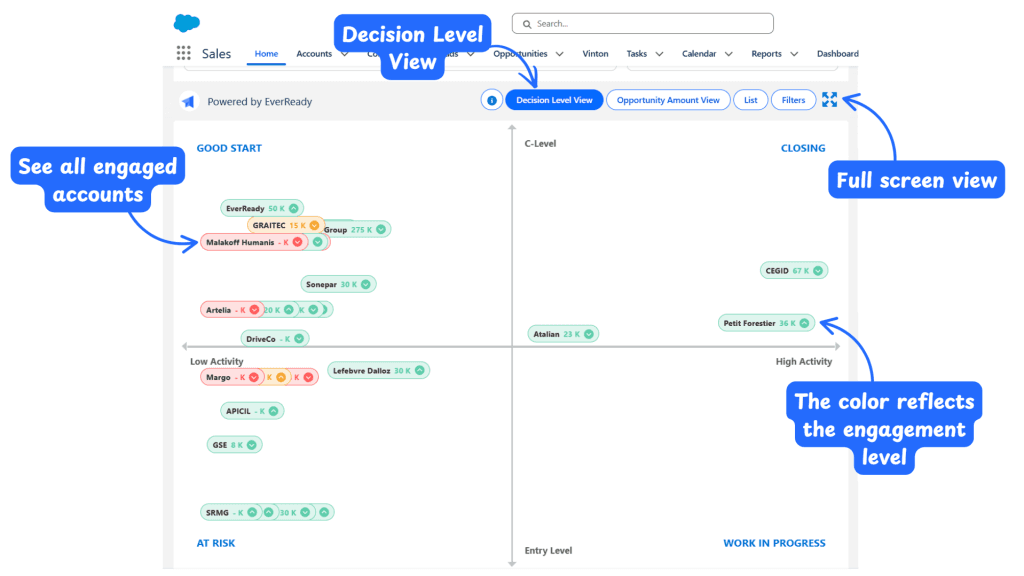Click the arrow icon on Atalian chip

pyautogui.click(x=589, y=334)
